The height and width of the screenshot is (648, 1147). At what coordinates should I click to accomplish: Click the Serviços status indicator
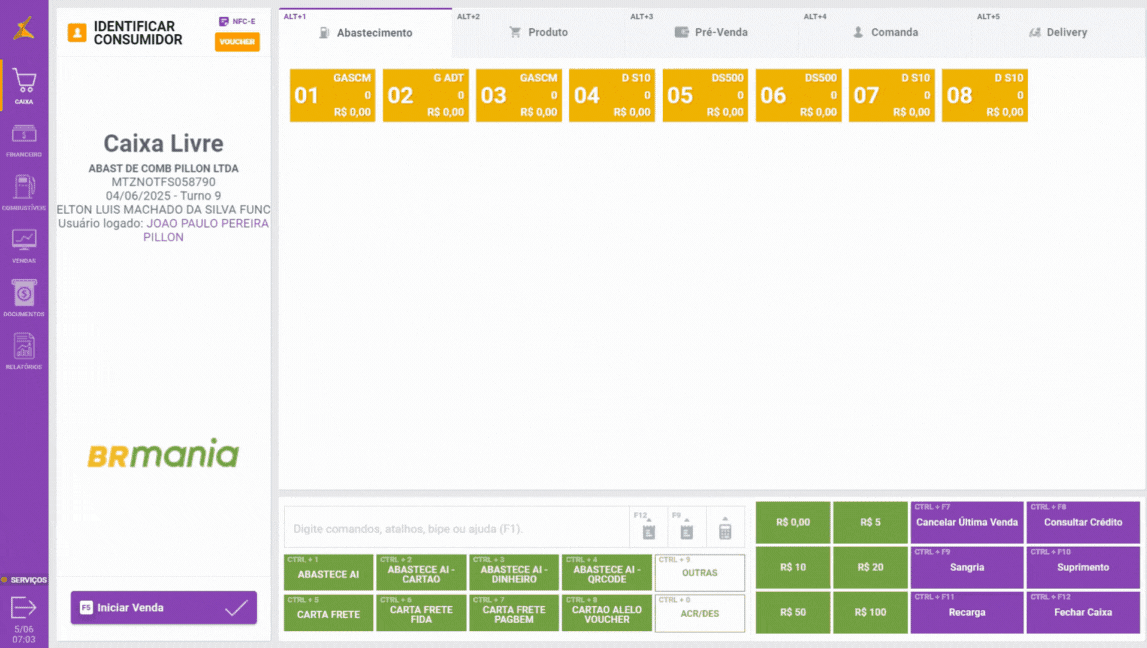24,580
